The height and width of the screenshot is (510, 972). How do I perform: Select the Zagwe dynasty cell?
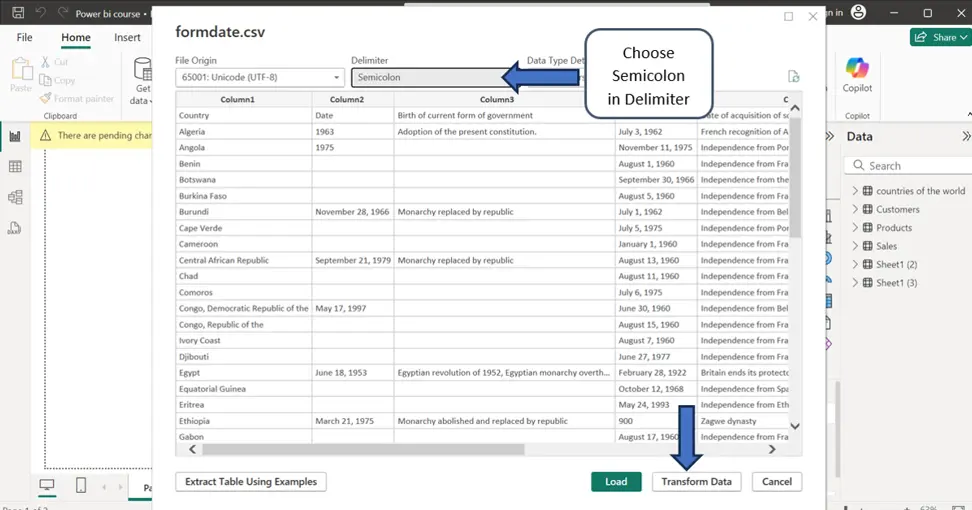[x=743, y=421]
